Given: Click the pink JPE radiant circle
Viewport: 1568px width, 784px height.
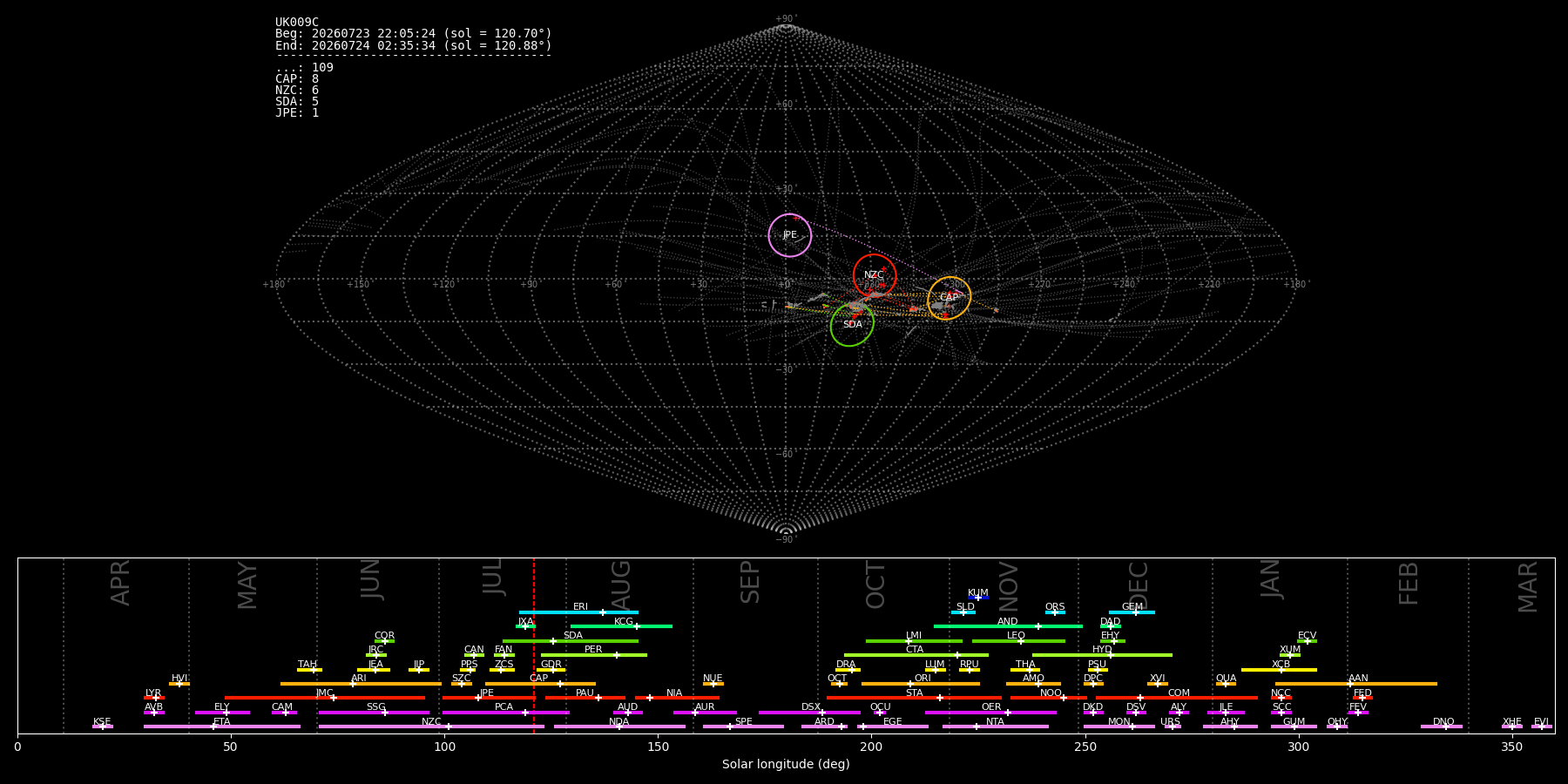Looking at the screenshot, I should [790, 235].
